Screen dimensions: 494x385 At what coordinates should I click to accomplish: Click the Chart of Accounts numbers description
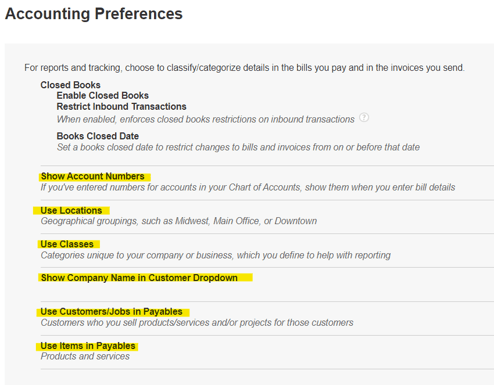click(x=248, y=187)
